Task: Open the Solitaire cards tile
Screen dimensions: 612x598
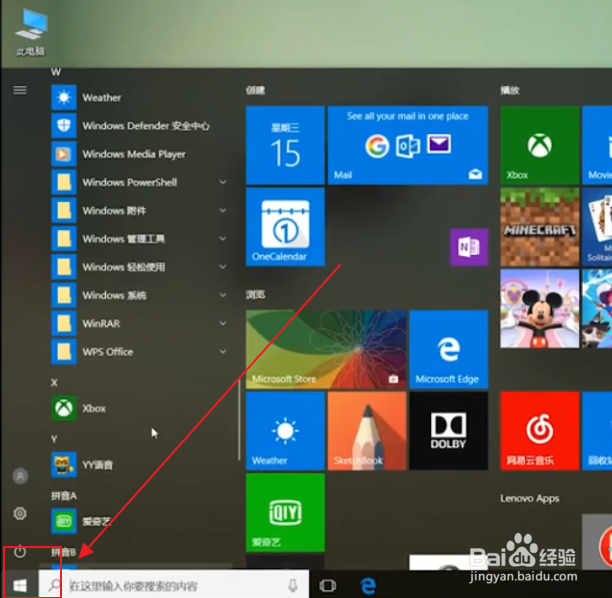Action: (597, 227)
